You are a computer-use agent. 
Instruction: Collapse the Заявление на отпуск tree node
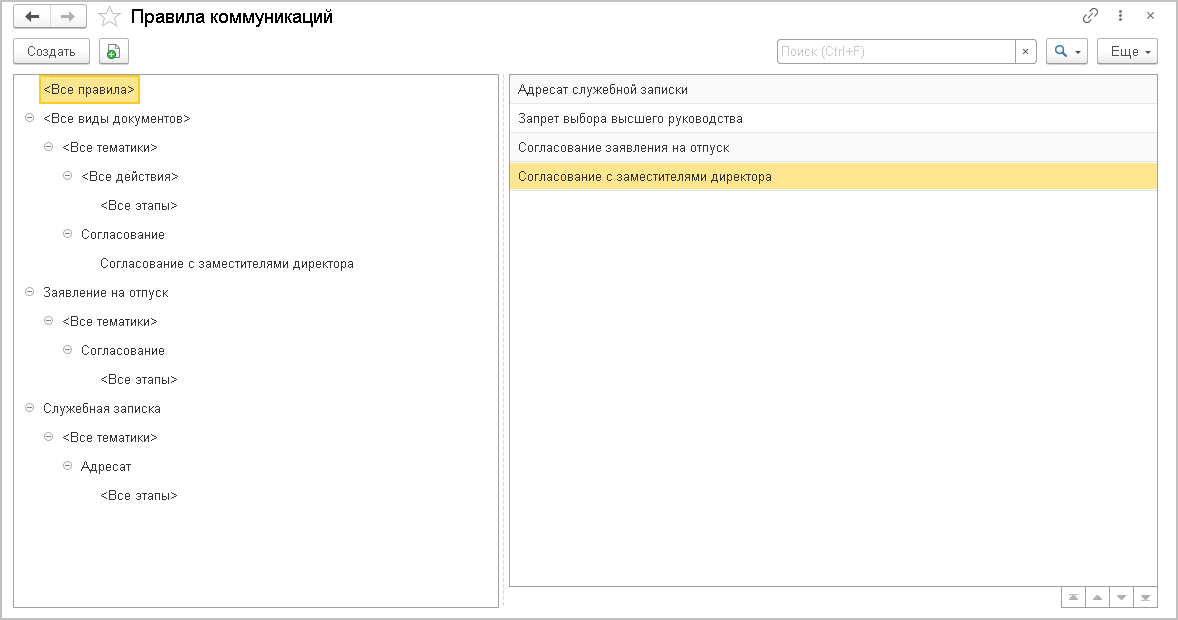click(x=30, y=293)
